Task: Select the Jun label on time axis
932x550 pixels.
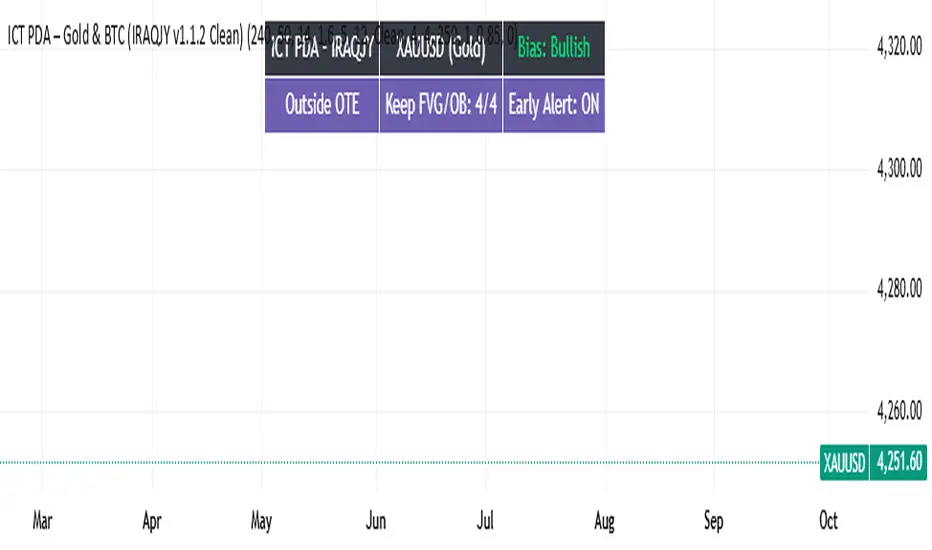Action: (376, 521)
